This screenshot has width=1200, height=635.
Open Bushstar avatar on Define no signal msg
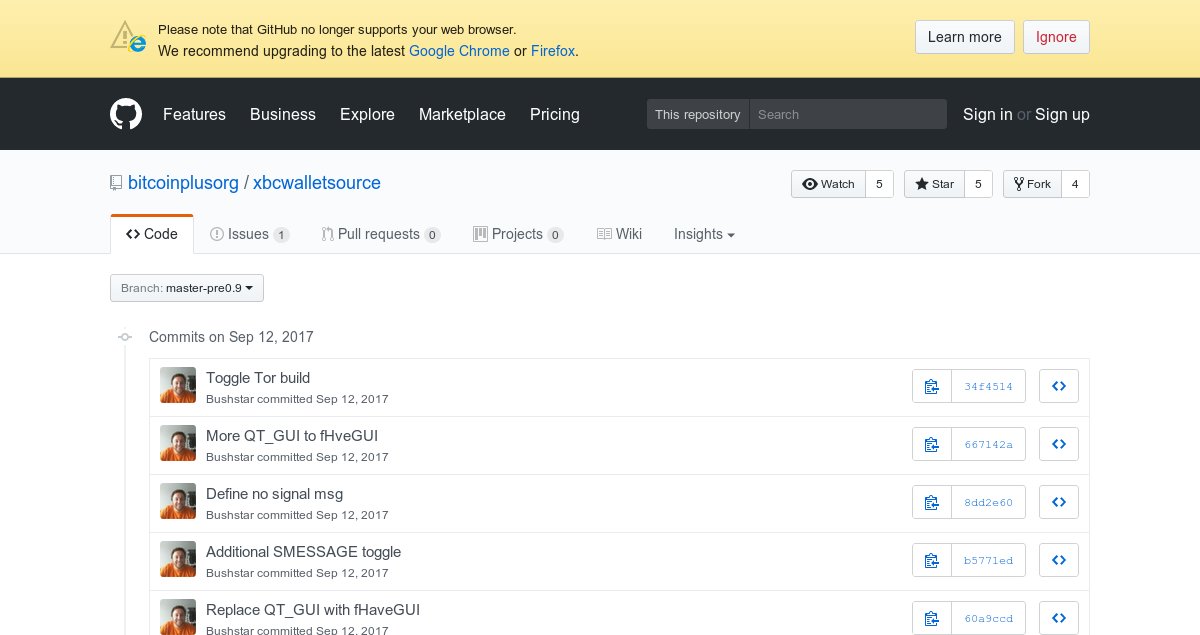point(178,502)
